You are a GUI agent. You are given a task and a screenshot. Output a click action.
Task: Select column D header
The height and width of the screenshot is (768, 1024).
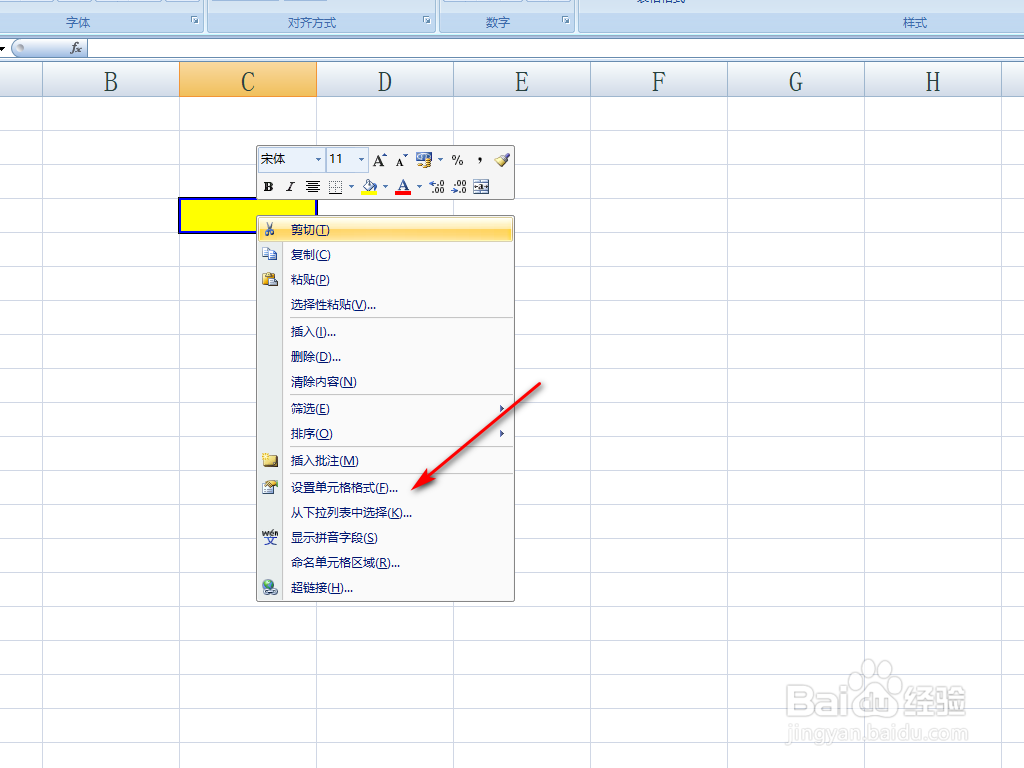pos(385,81)
